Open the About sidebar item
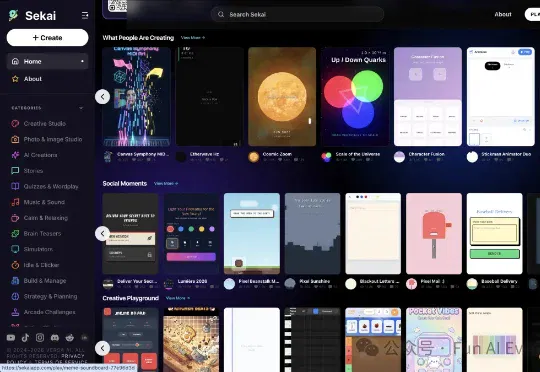The image size is (540, 372). [x=48, y=79]
